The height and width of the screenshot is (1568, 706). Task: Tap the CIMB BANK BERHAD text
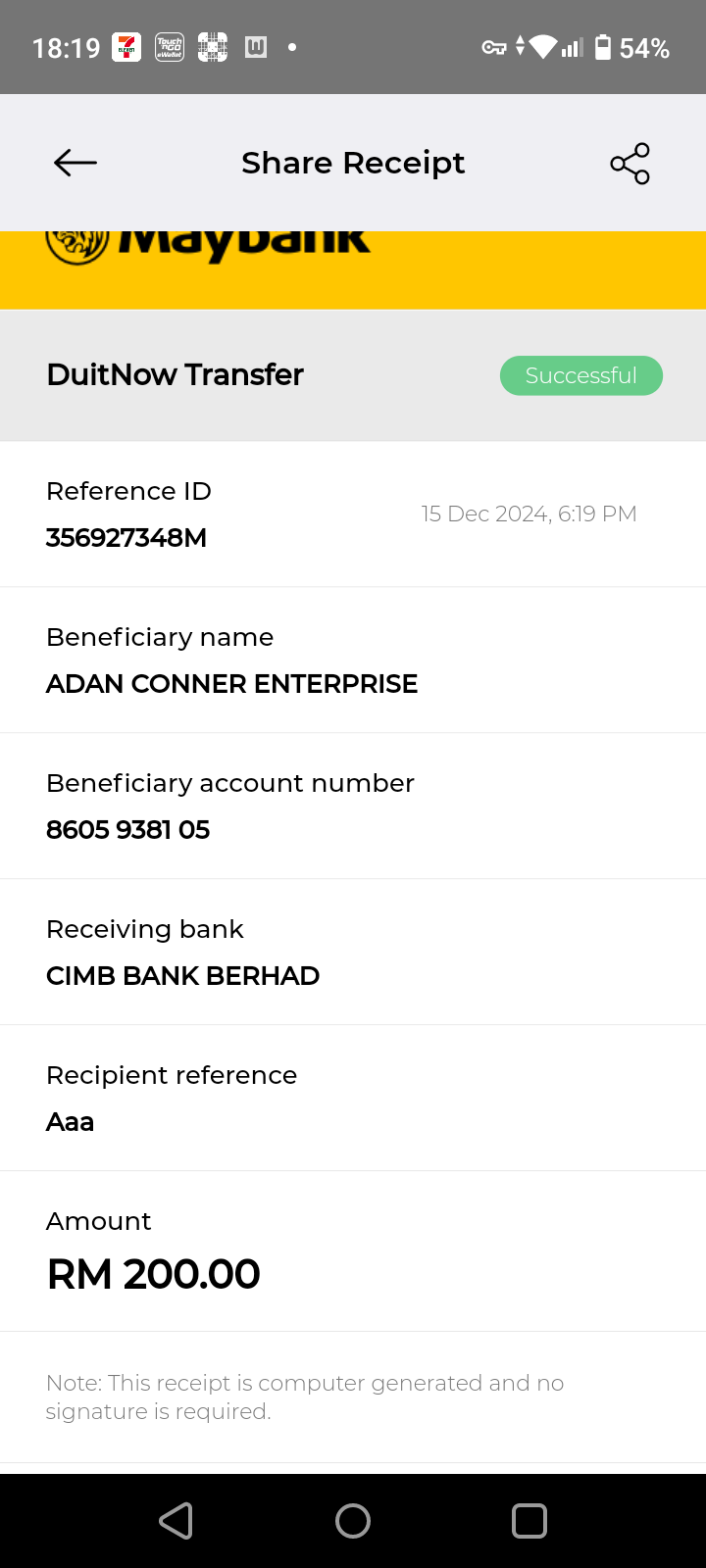pyautogui.click(x=182, y=976)
